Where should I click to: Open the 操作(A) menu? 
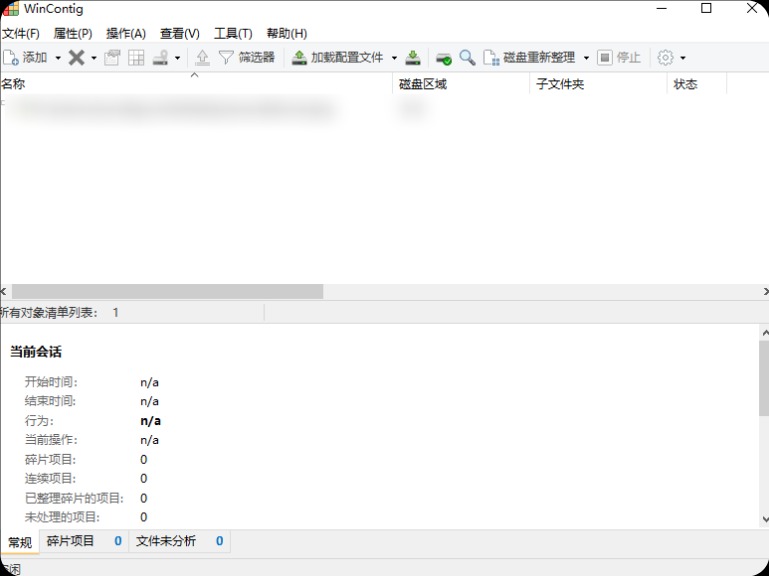[126, 33]
